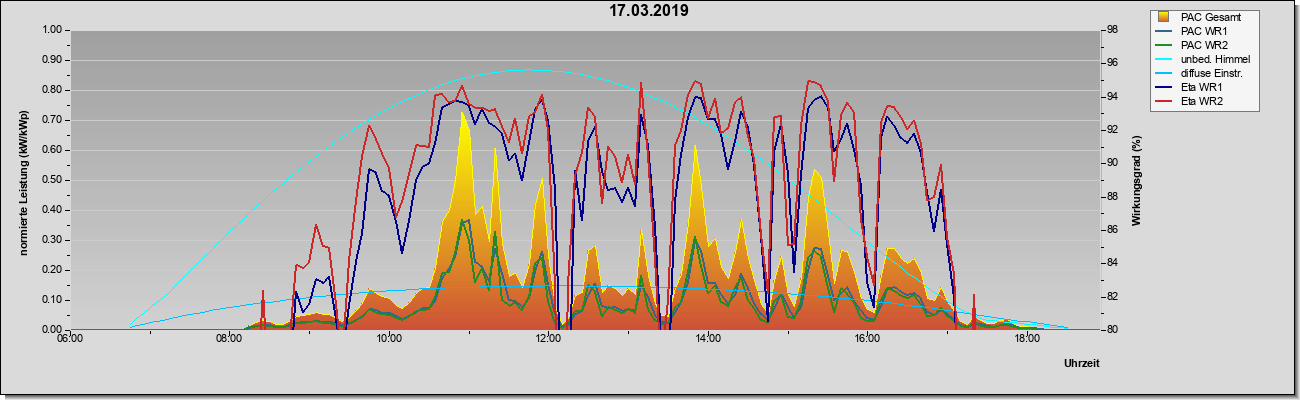Viewport: 1300px width, 400px height.
Task: Click the 1.00 value on left axis
Action: (51, 30)
